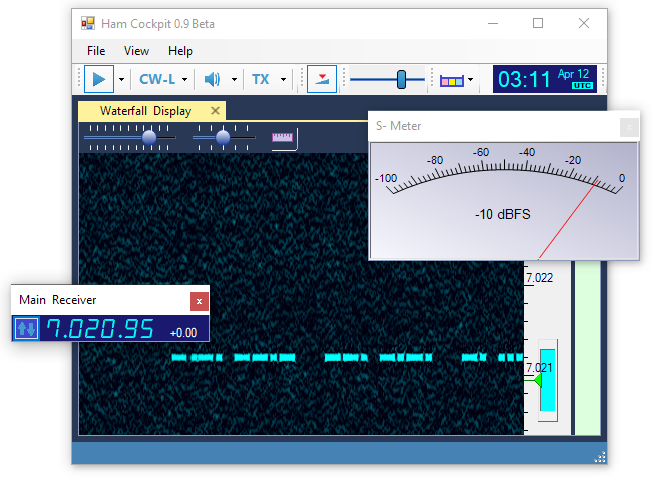Select the Waterfall Display tab
This screenshot has width=657, height=483.
click(145, 111)
